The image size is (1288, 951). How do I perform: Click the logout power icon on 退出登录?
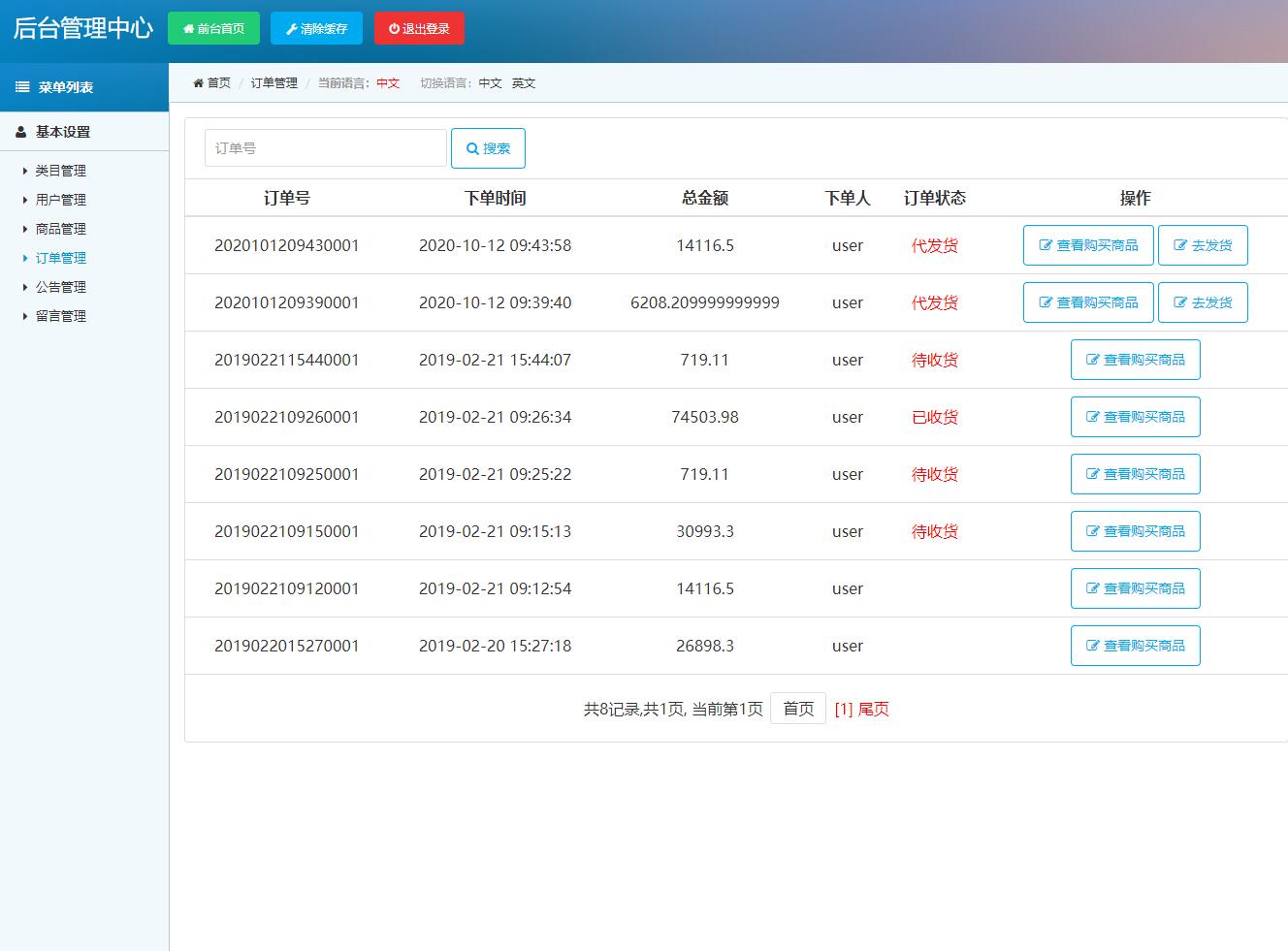coord(392,28)
